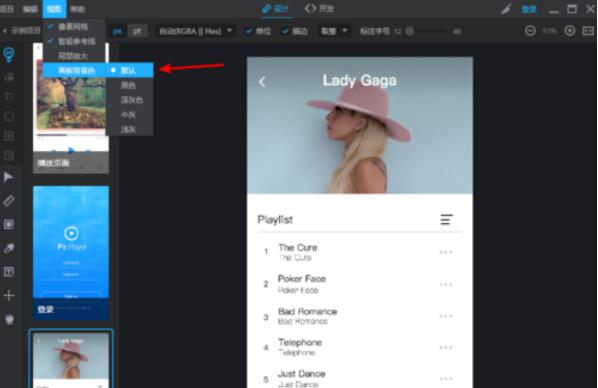Choose 黑色 black background option
Screen dimensions: 598x388
tap(130, 85)
